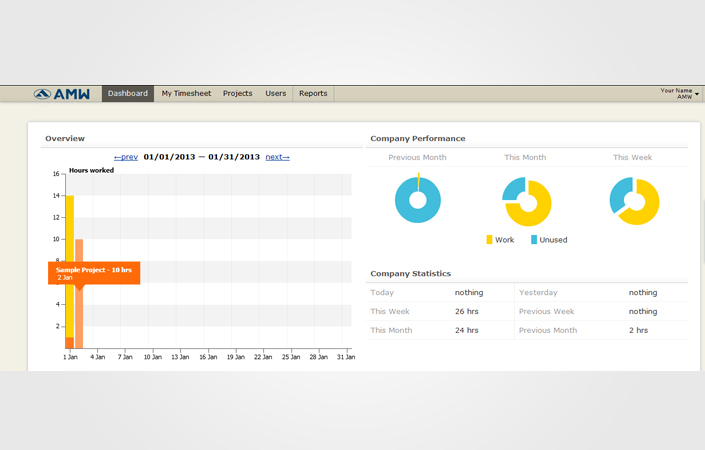Click the Unused legend label
This screenshot has width=705, height=450.
(x=553, y=240)
